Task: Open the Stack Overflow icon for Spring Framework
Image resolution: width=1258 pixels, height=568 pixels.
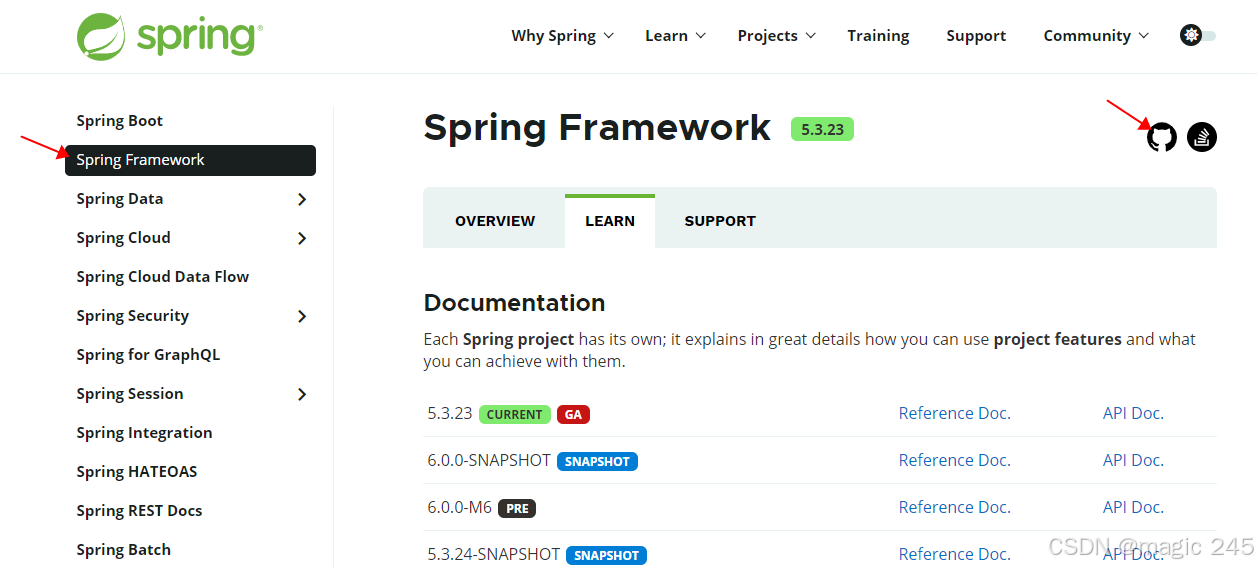Action: (1202, 137)
